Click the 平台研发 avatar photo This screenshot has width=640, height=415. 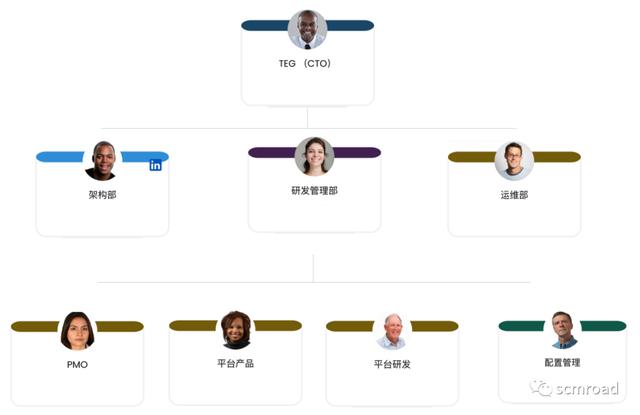click(x=392, y=331)
